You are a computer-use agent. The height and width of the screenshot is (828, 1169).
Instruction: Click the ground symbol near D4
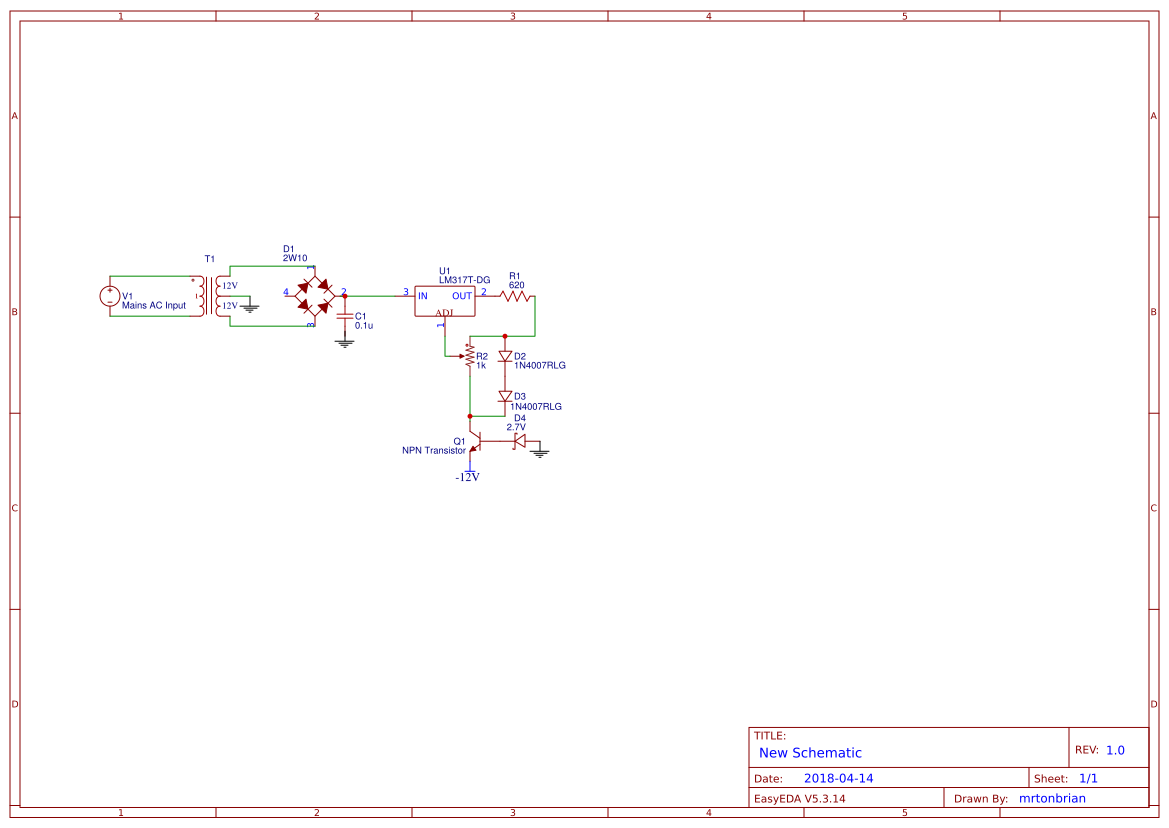[540, 450]
